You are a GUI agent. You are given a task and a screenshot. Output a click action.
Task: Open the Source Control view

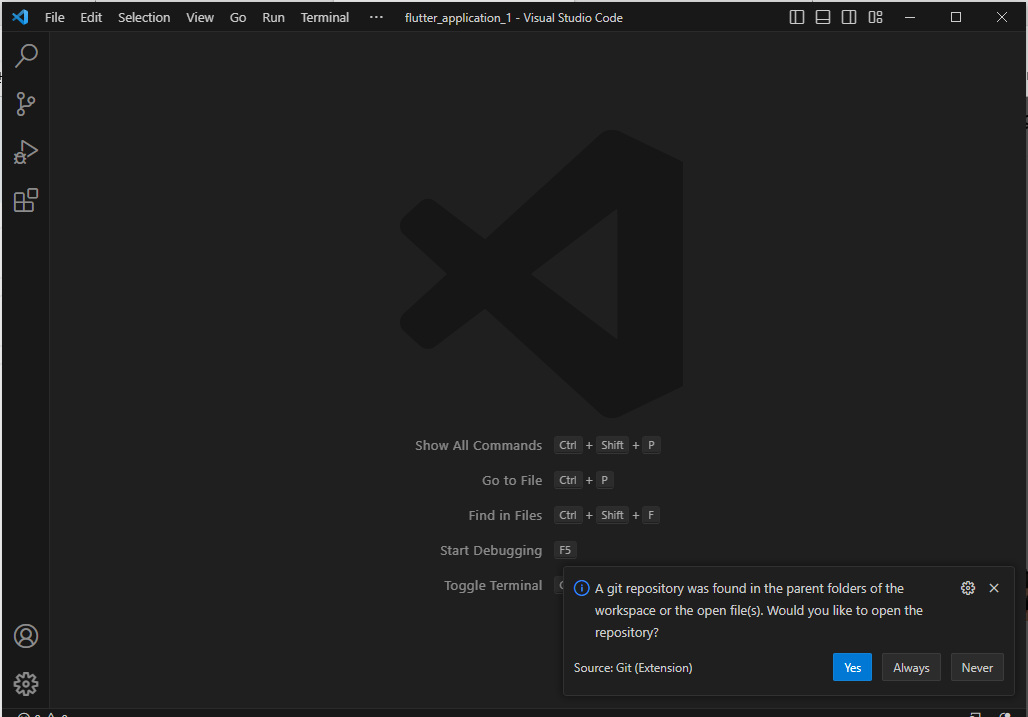(26, 104)
